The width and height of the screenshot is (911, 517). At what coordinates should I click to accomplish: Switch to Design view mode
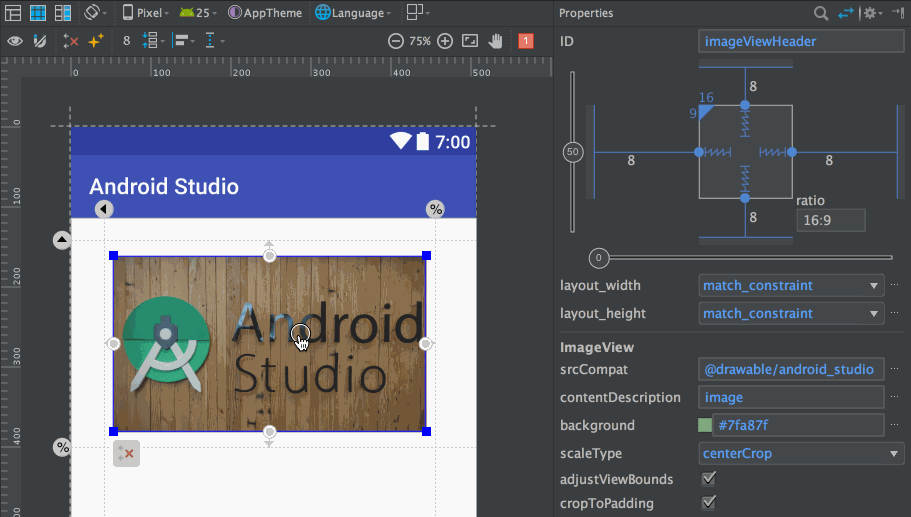tap(13, 13)
